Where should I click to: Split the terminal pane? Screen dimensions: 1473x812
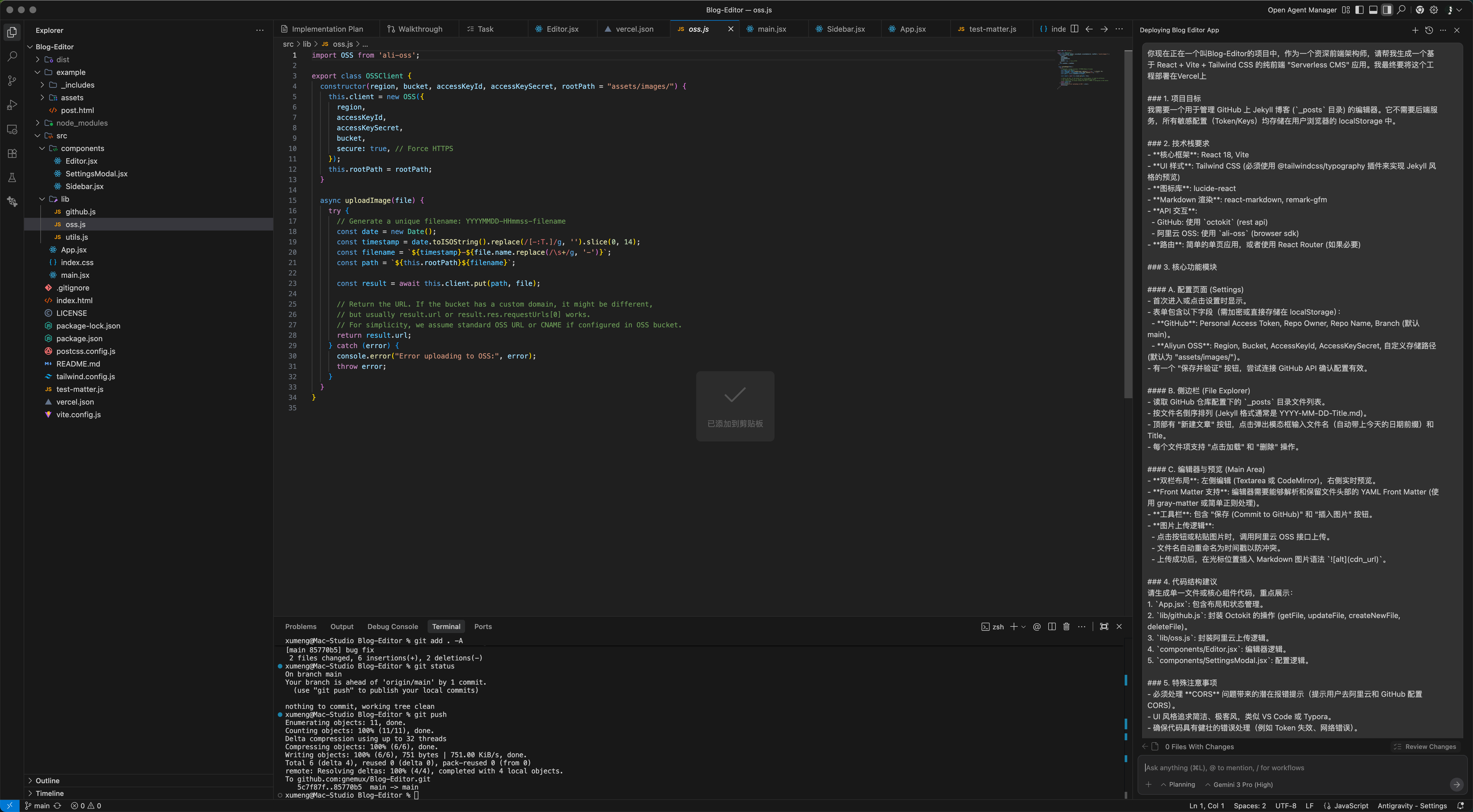point(1051,627)
